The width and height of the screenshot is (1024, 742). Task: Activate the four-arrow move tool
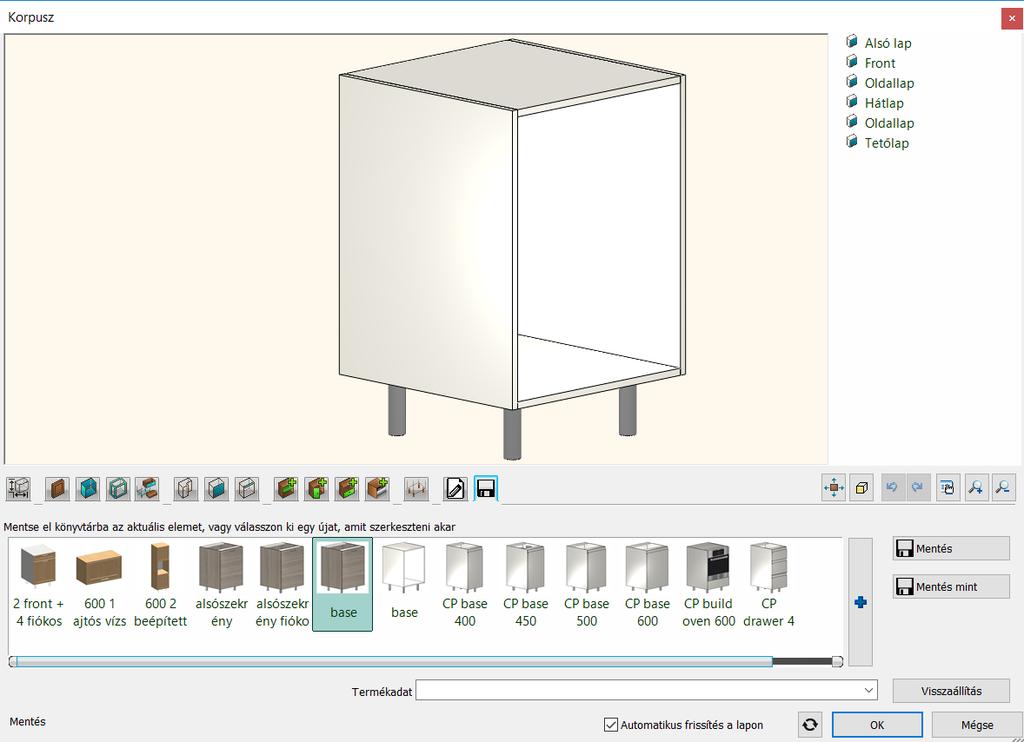point(834,487)
